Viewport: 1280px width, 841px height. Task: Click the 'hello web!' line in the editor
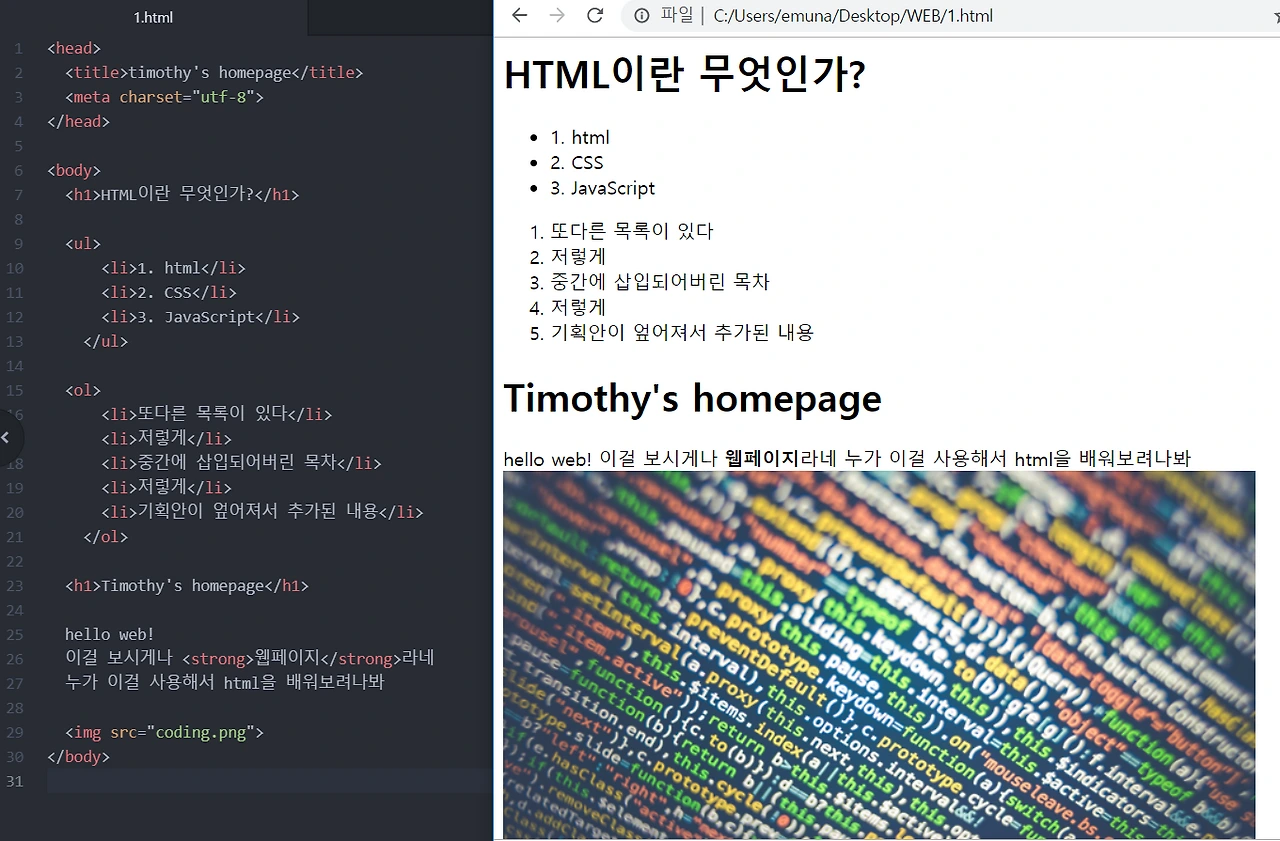click(110, 634)
